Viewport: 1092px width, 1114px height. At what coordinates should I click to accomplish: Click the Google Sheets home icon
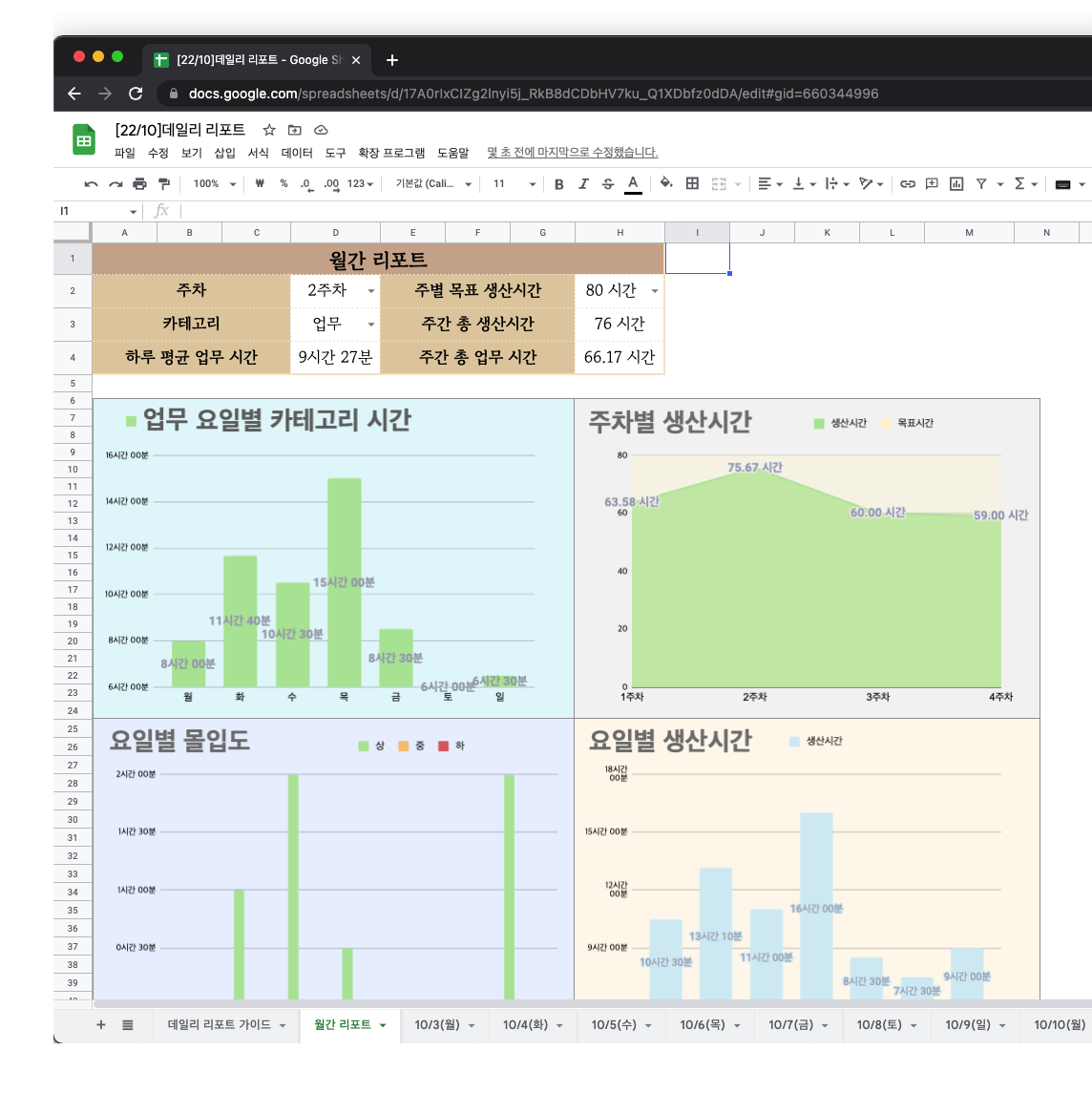point(84,139)
